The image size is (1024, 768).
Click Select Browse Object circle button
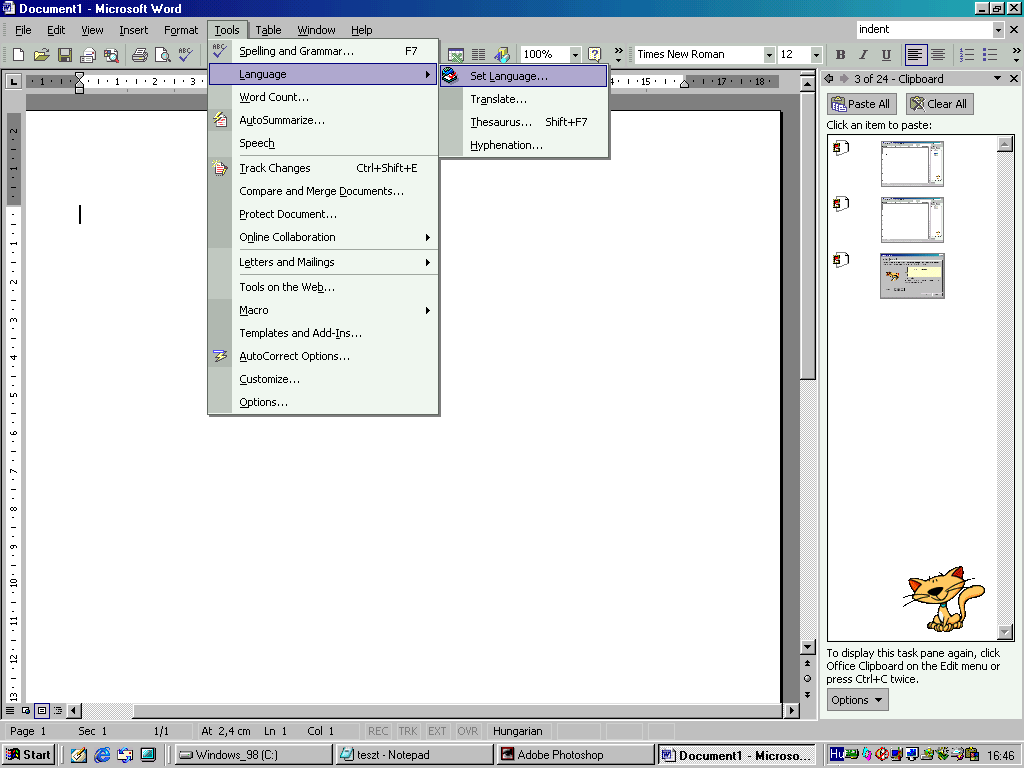pos(808,679)
